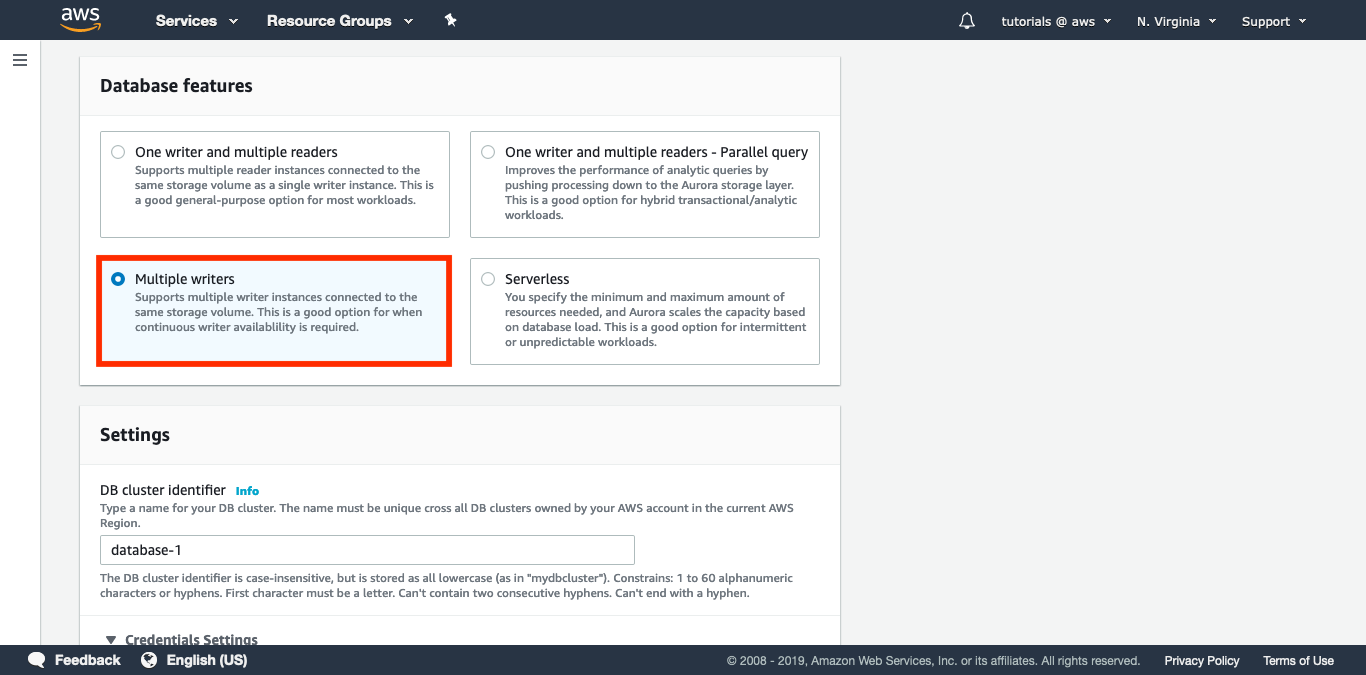Viewport: 1366px width, 675px height.
Task: Select One writer and multiple readers
Action: point(118,151)
